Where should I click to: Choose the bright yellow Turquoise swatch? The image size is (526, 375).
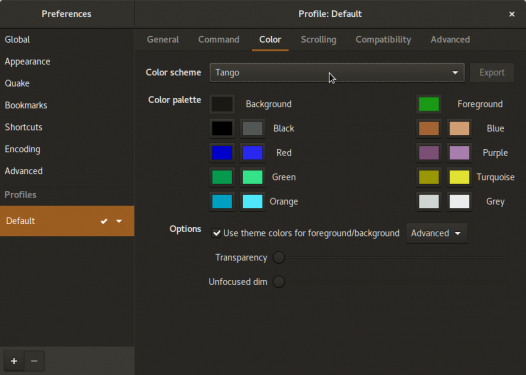click(x=459, y=177)
